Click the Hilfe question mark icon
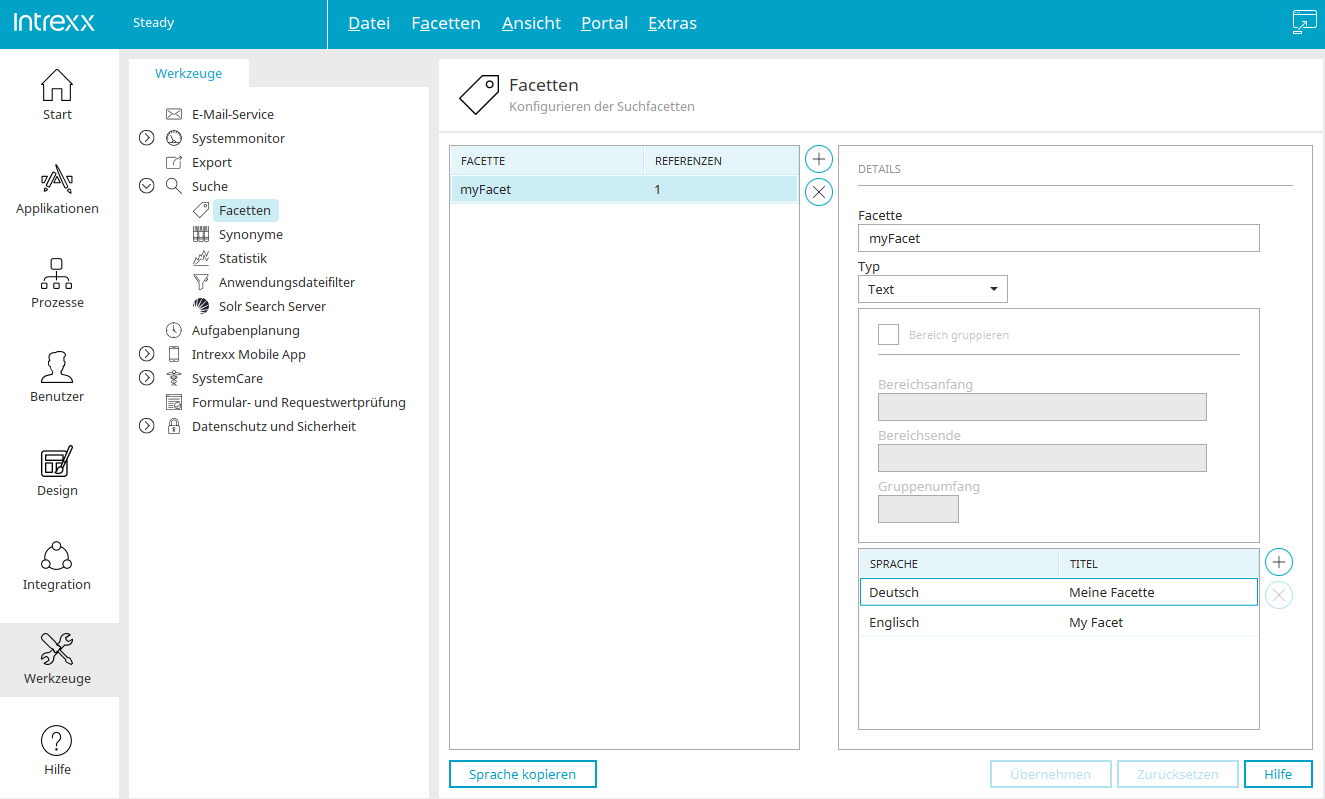This screenshot has height=799, width=1325. click(57, 741)
